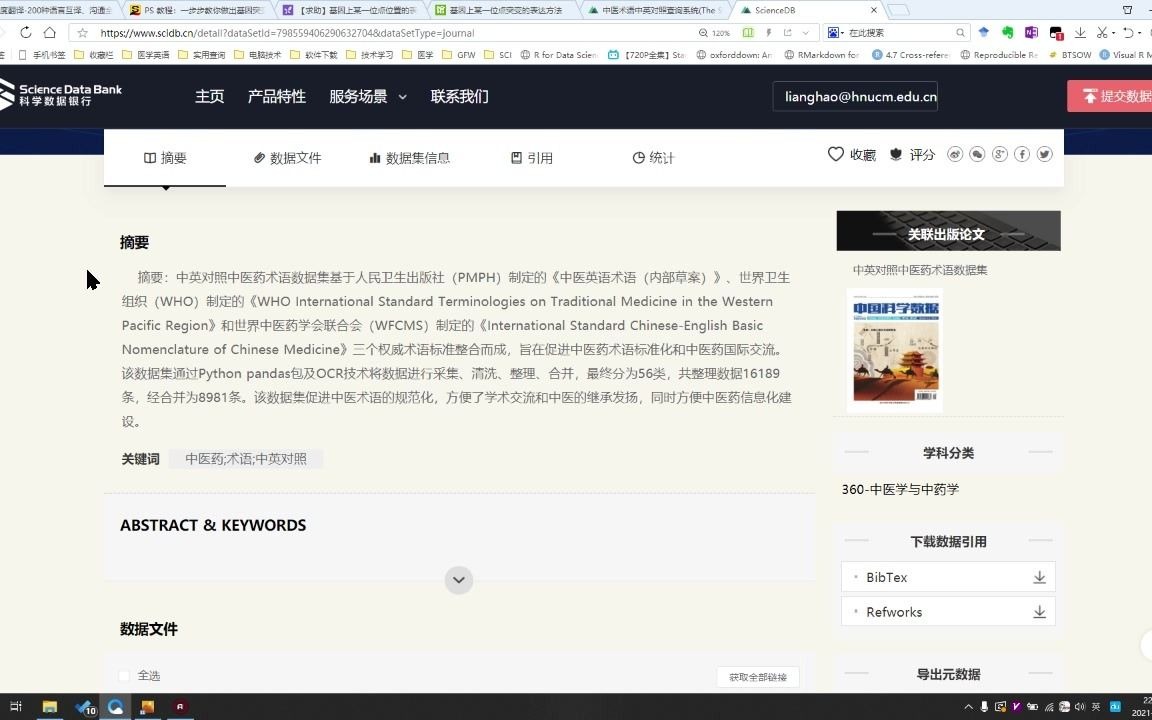Viewport: 1152px width, 720px height.
Task: Toggle the 全选 checkbox to select all files
Action: click(x=124, y=675)
